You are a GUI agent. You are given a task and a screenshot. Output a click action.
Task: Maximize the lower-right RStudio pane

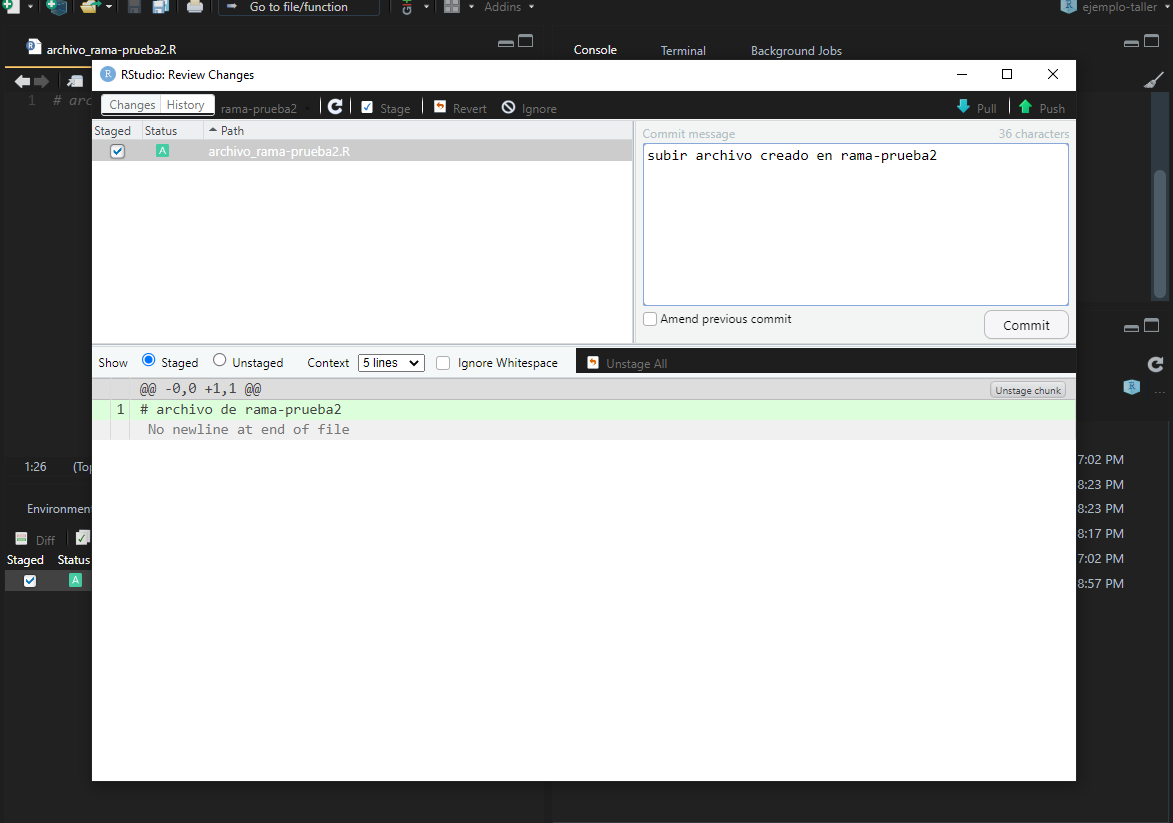(x=1152, y=325)
